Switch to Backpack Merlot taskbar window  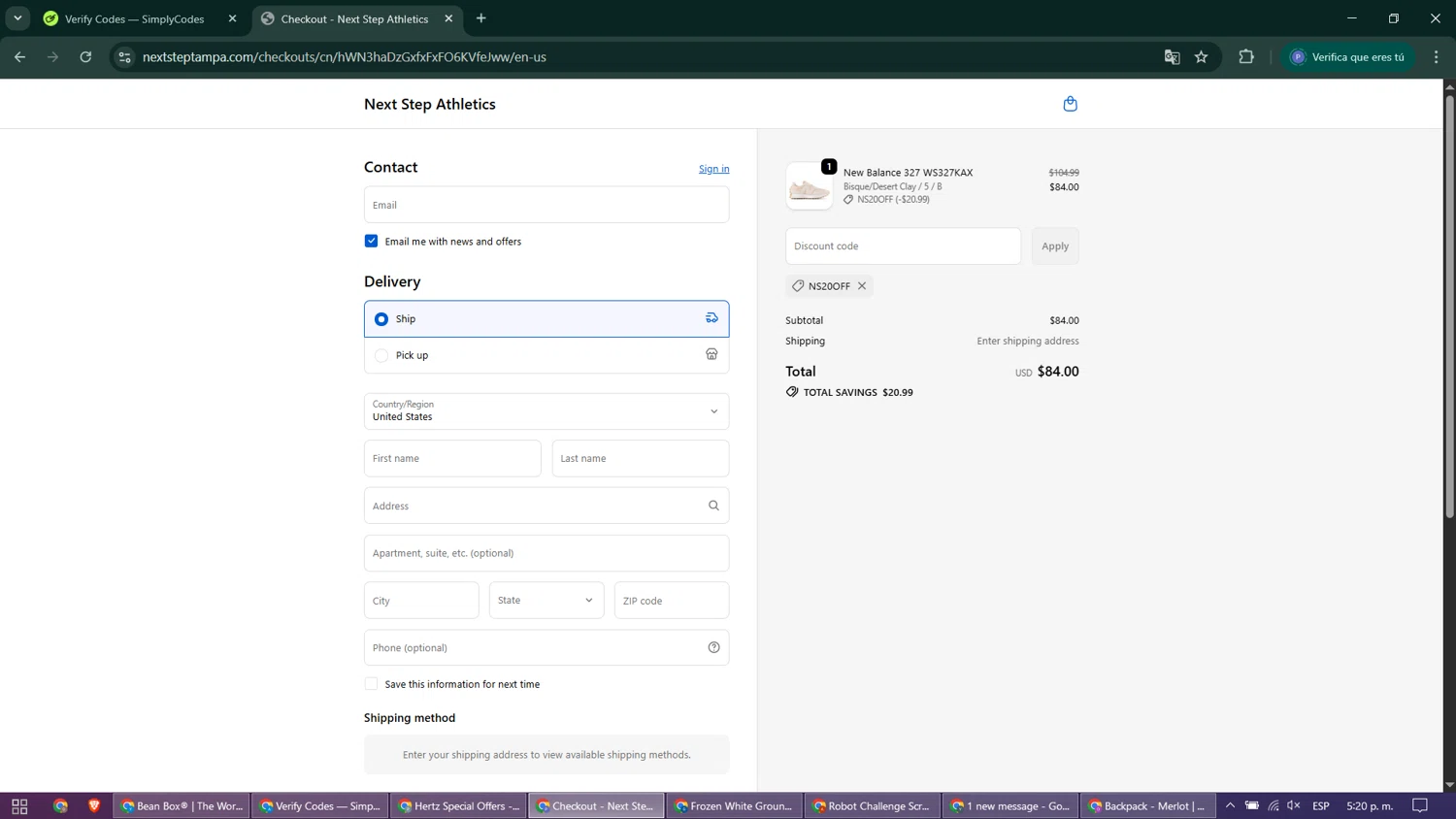click(x=1147, y=806)
